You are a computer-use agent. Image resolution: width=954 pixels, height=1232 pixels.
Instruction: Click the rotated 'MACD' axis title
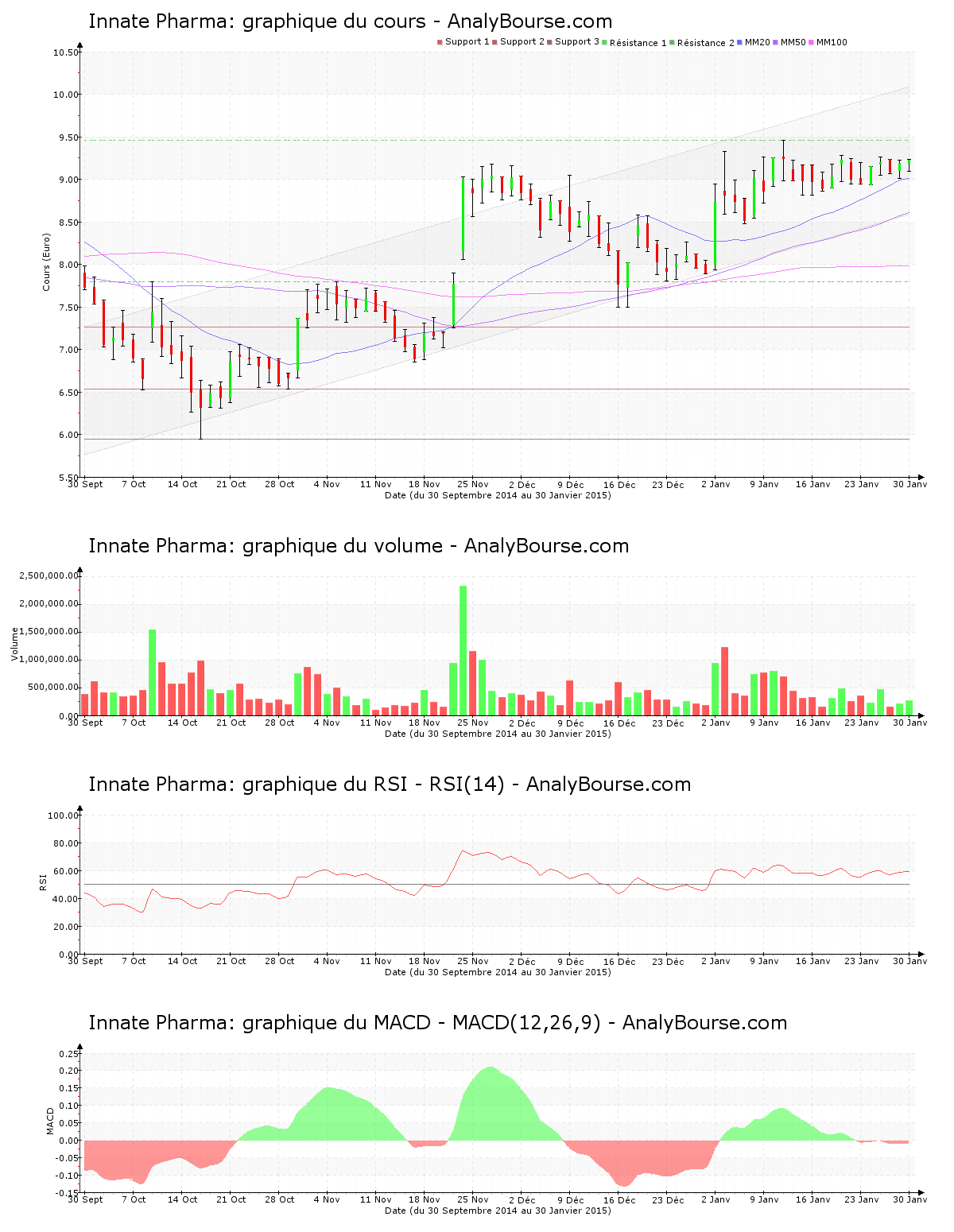pyautogui.click(x=51, y=1121)
